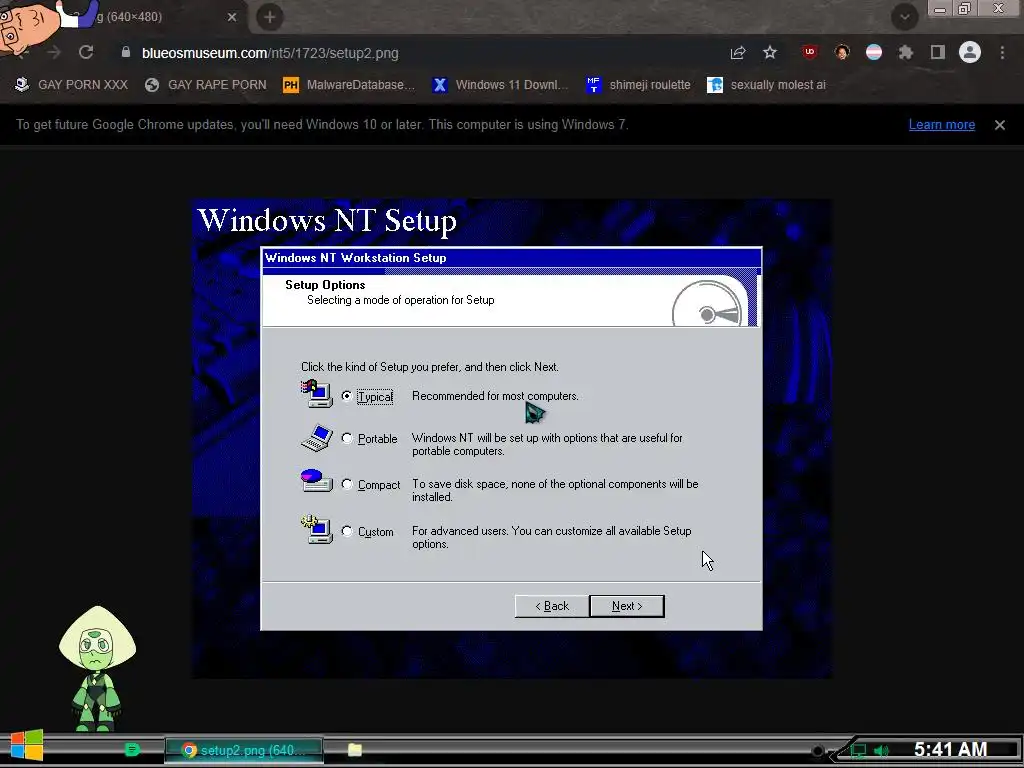1024x768 pixels.
Task: Open the MalwareDatabase bookmark
Action: (x=349, y=85)
